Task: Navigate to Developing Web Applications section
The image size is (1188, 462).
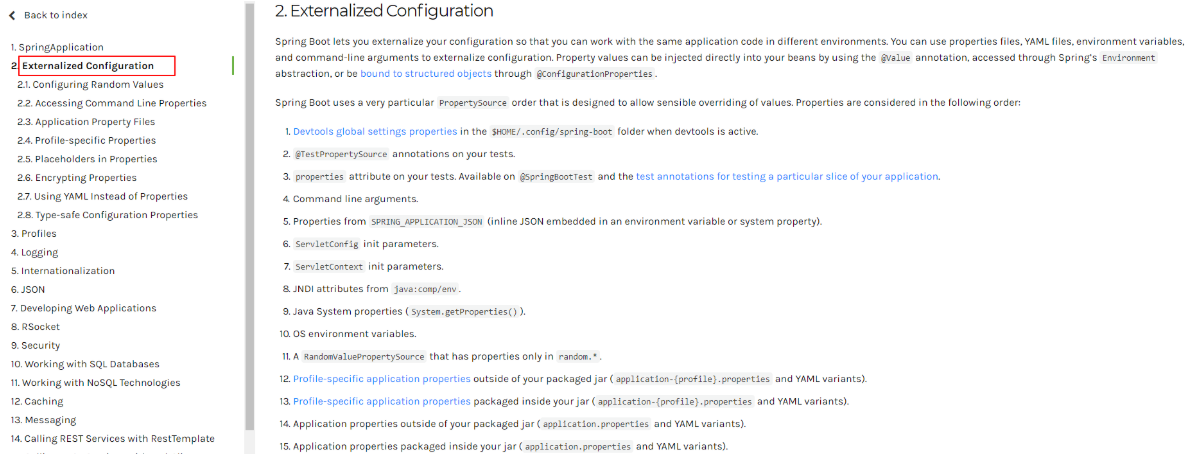Action: coord(83,308)
